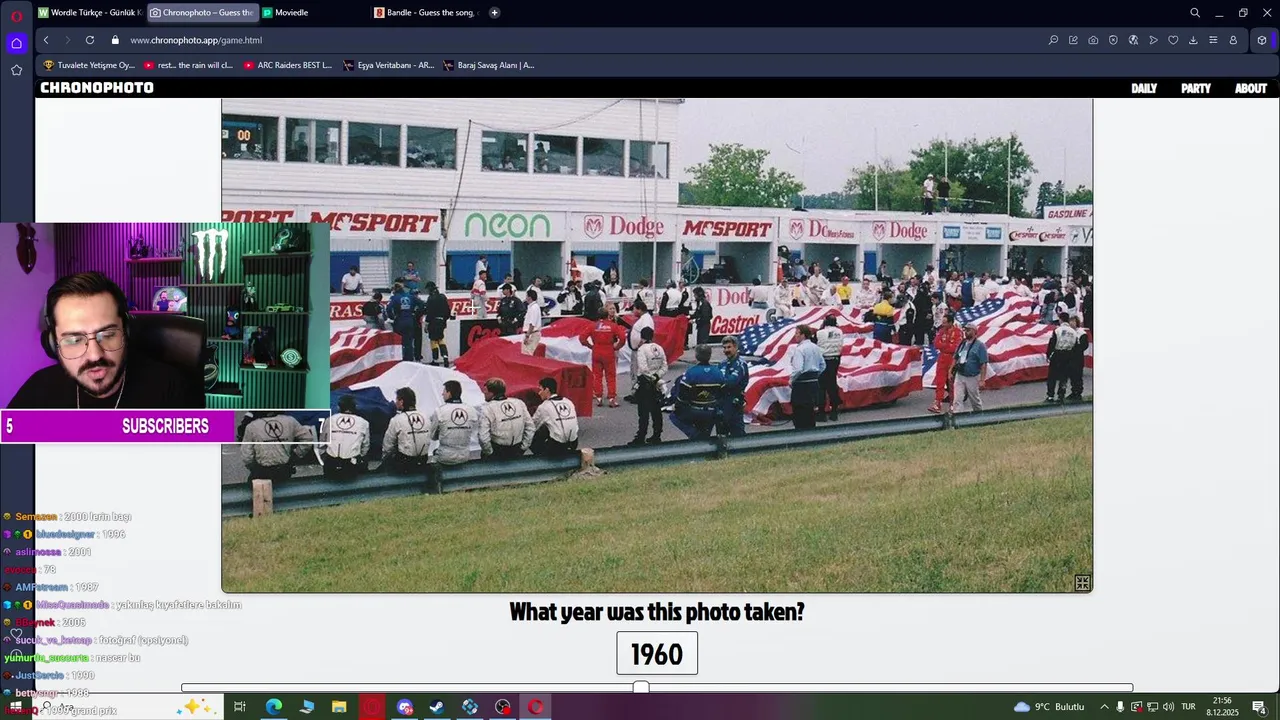The image size is (1280, 720).
Task: Click the CHRONOPHOTO logo link
Action: pyautogui.click(x=97, y=88)
